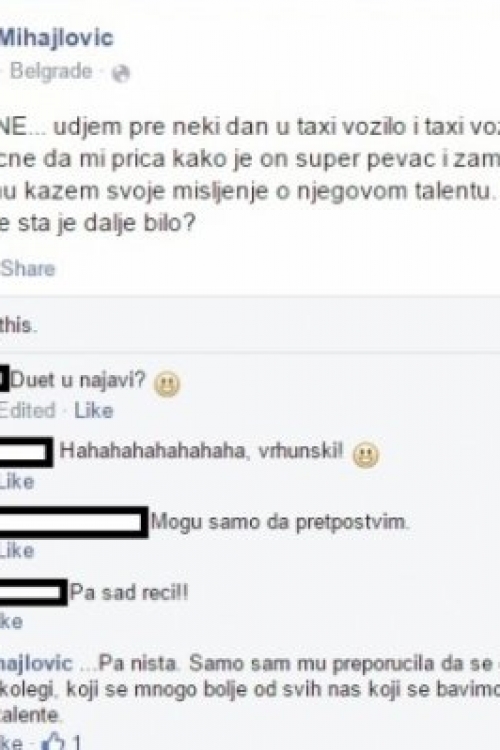Open the redacted name beside "Hahahahahahahaha" comment
The height and width of the screenshot is (750, 500).
pos(26,452)
